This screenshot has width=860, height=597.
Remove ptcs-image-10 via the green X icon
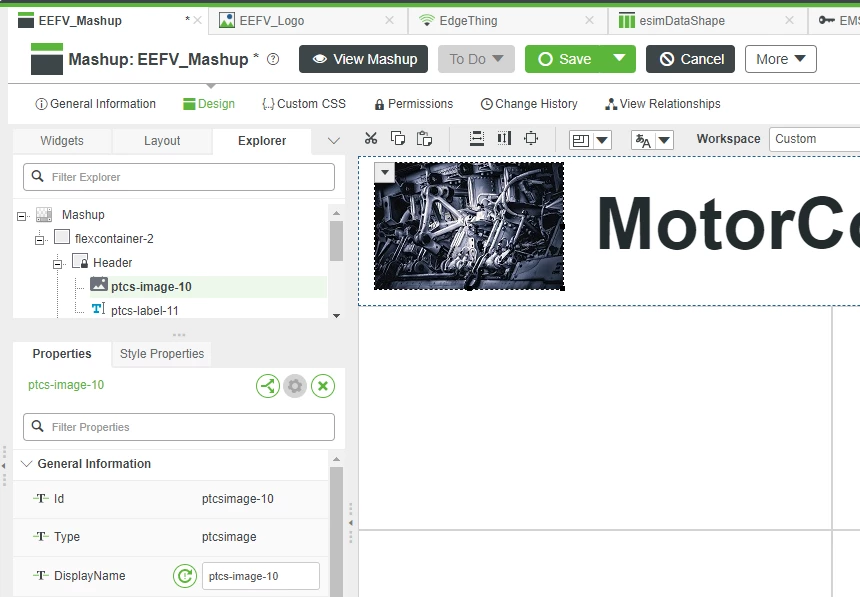322,386
